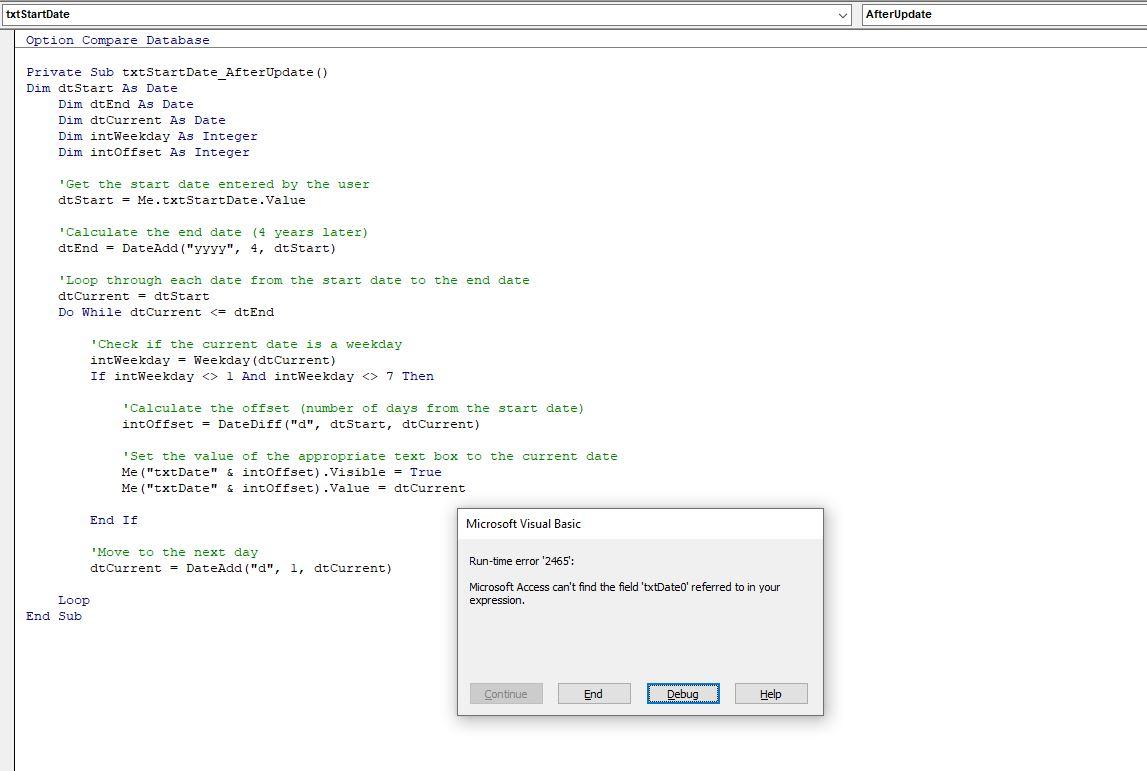
Task: Click the End button in the error dialog
Action: 594,693
